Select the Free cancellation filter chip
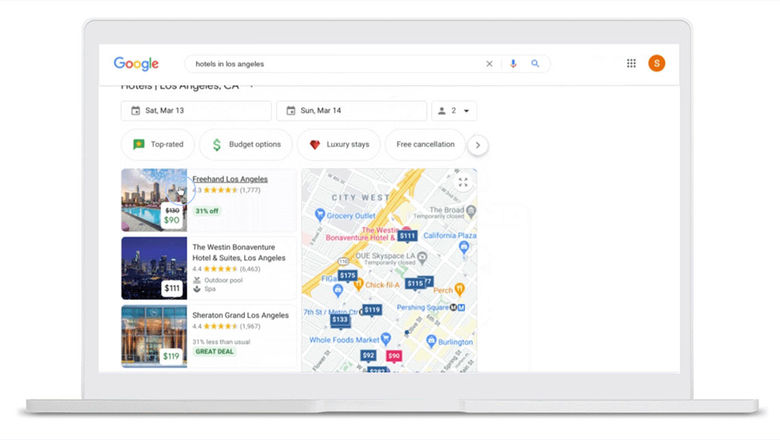Viewport: 780px width, 440px height. point(425,144)
